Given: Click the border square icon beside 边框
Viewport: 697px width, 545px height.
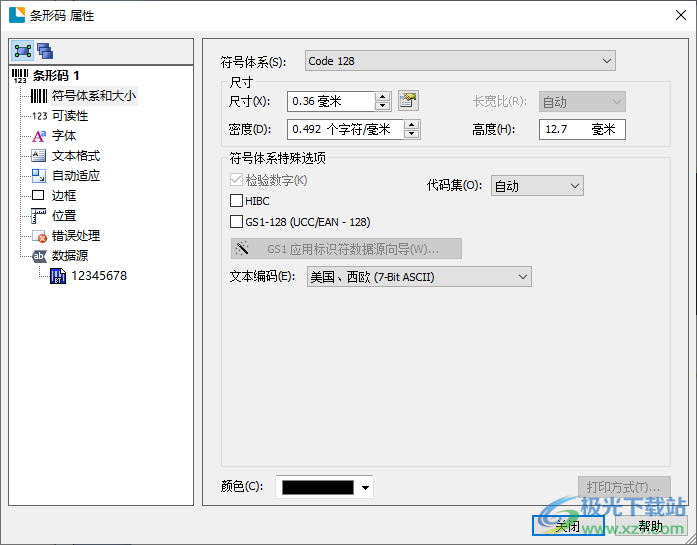Looking at the screenshot, I should coord(38,195).
